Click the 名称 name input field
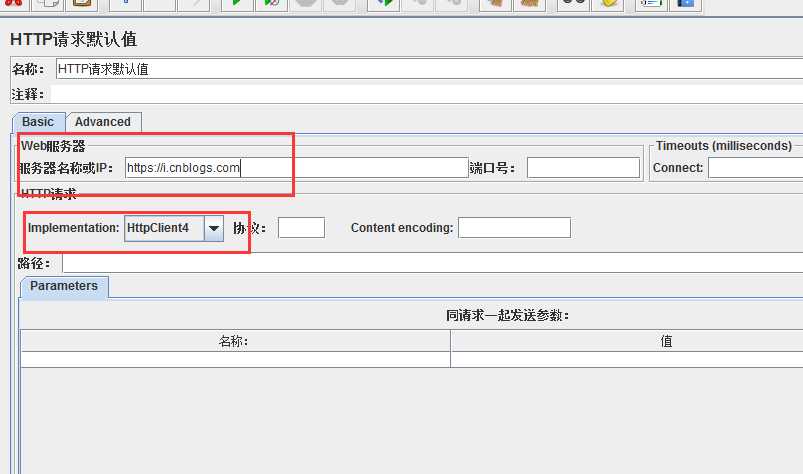This screenshot has width=803, height=474. (429, 69)
